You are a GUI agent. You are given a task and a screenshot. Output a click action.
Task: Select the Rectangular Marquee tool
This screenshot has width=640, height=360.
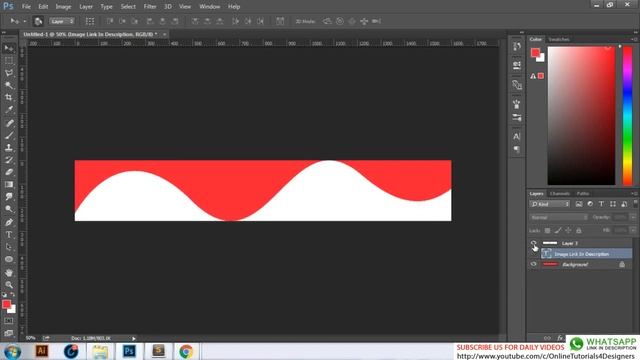click(x=9, y=61)
